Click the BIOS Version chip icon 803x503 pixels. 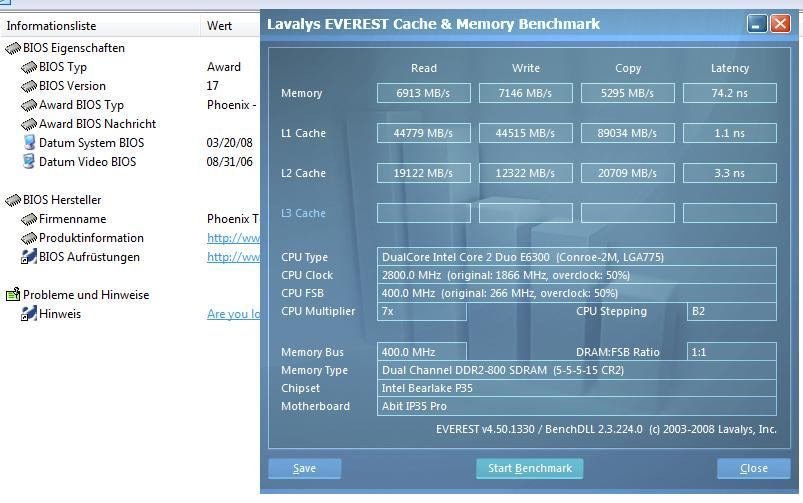tap(29, 86)
